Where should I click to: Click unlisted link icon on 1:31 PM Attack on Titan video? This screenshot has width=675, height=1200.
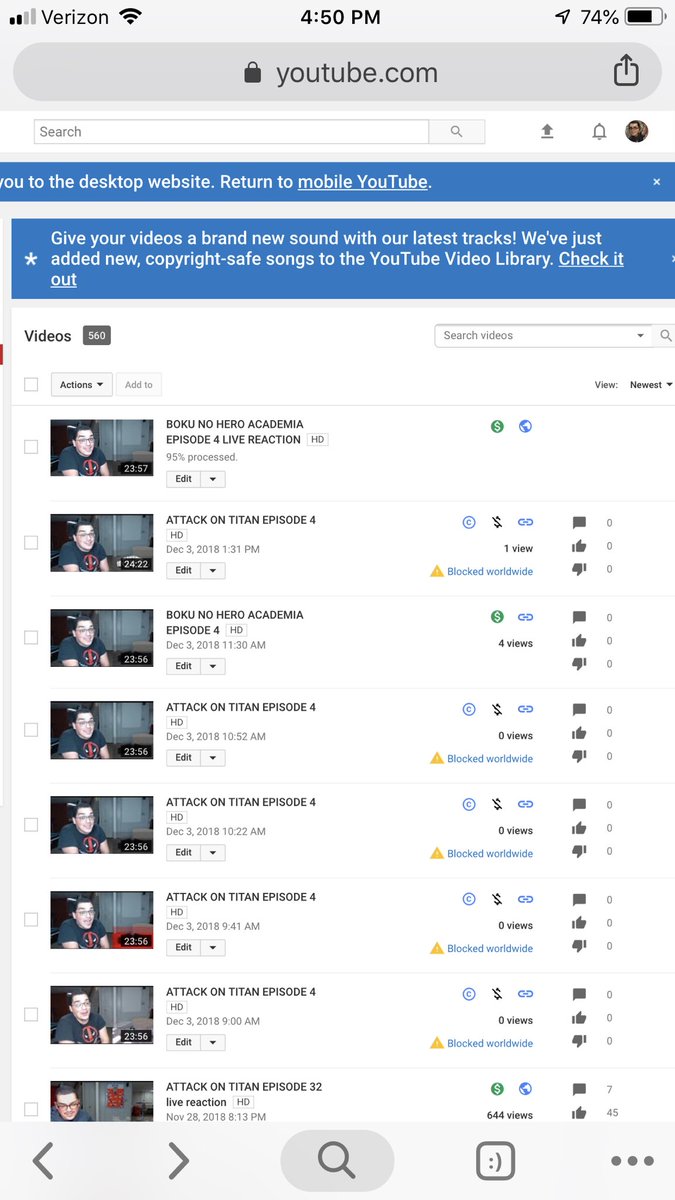pyautogui.click(x=525, y=522)
